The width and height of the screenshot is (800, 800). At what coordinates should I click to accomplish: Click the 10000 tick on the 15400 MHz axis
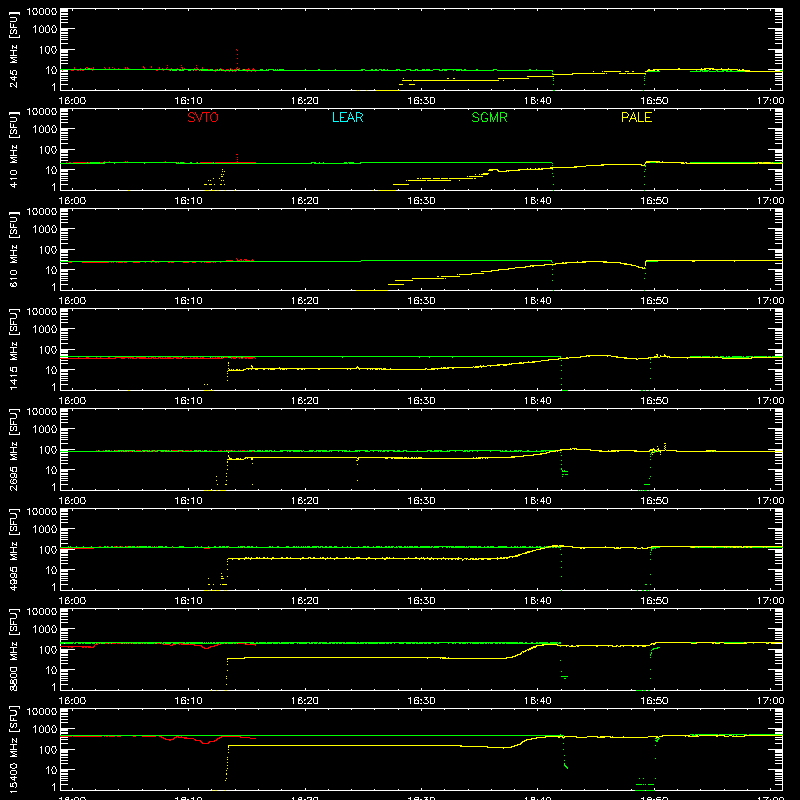[42, 712]
